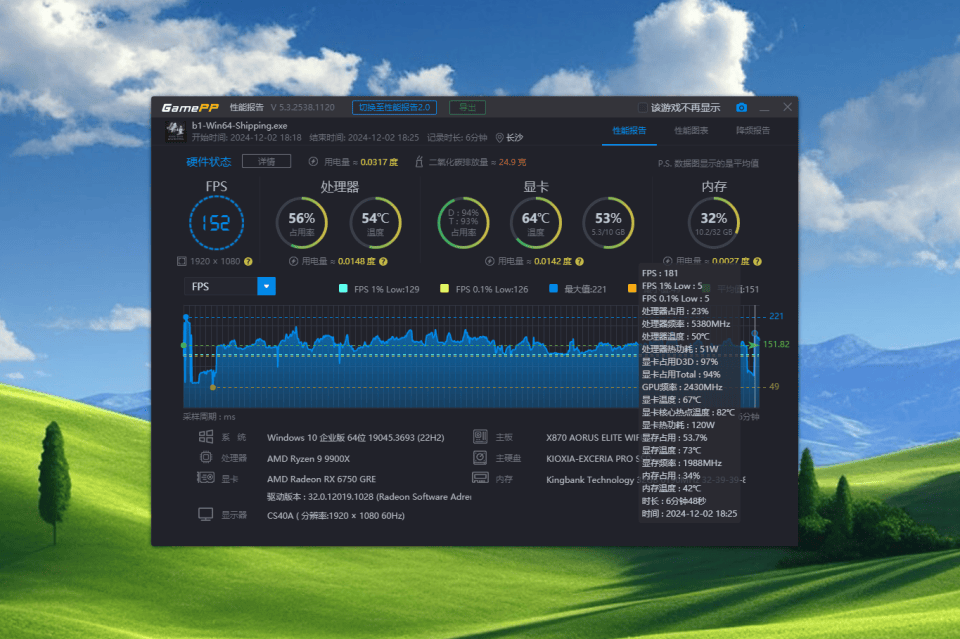The height and width of the screenshot is (639, 960).
Task: Click the 长沙 location pin icon
Action: (x=500, y=137)
